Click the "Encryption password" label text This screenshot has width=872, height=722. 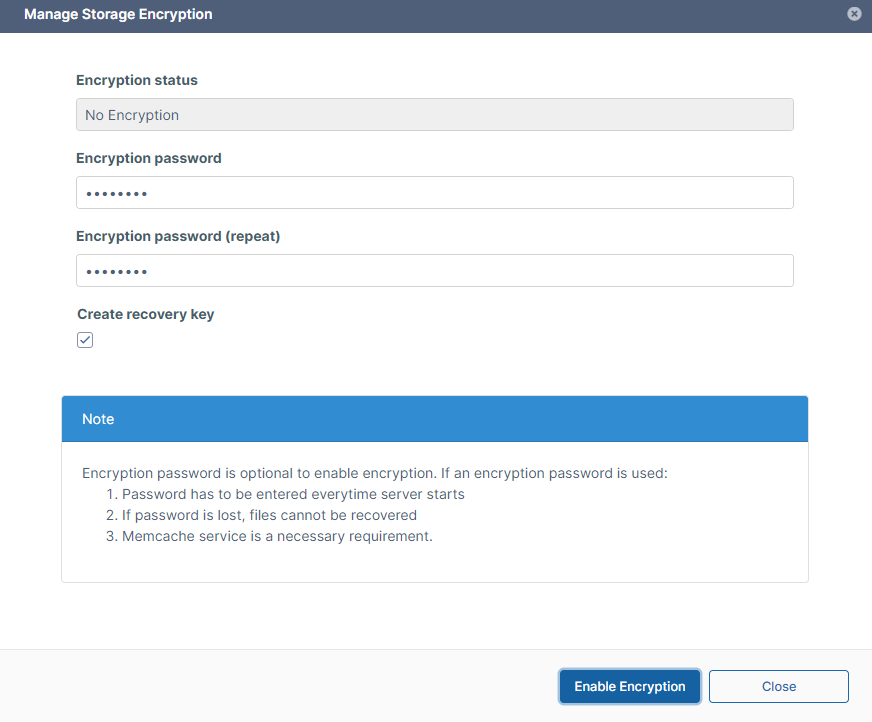(x=149, y=158)
